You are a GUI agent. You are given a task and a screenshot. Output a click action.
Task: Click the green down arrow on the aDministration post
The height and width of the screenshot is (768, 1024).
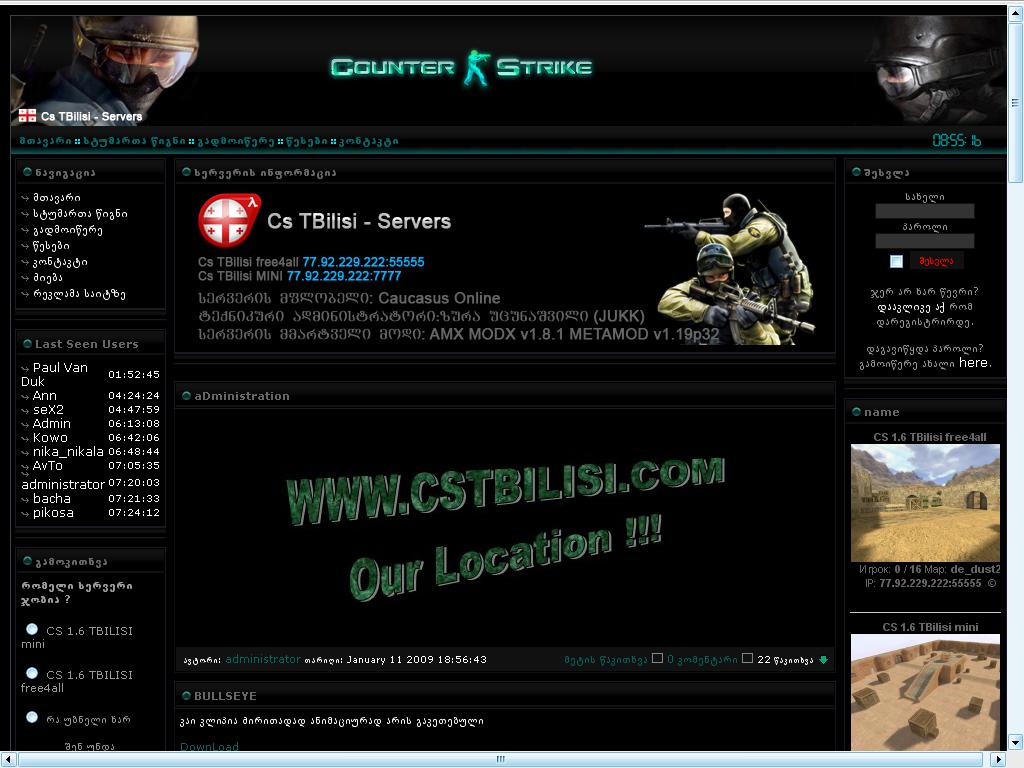(x=824, y=660)
